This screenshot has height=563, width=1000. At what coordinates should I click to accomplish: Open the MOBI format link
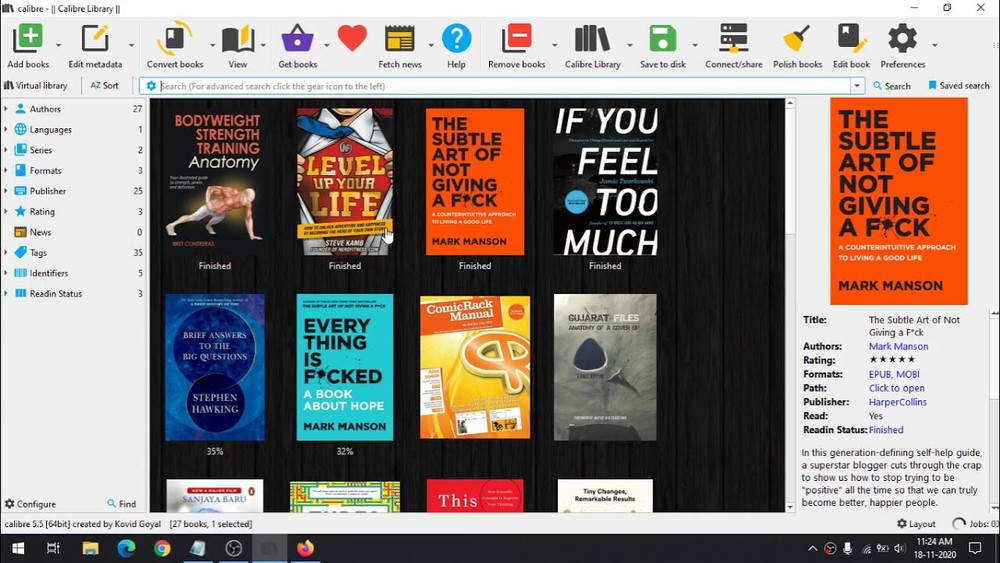[x=908, y=374]
